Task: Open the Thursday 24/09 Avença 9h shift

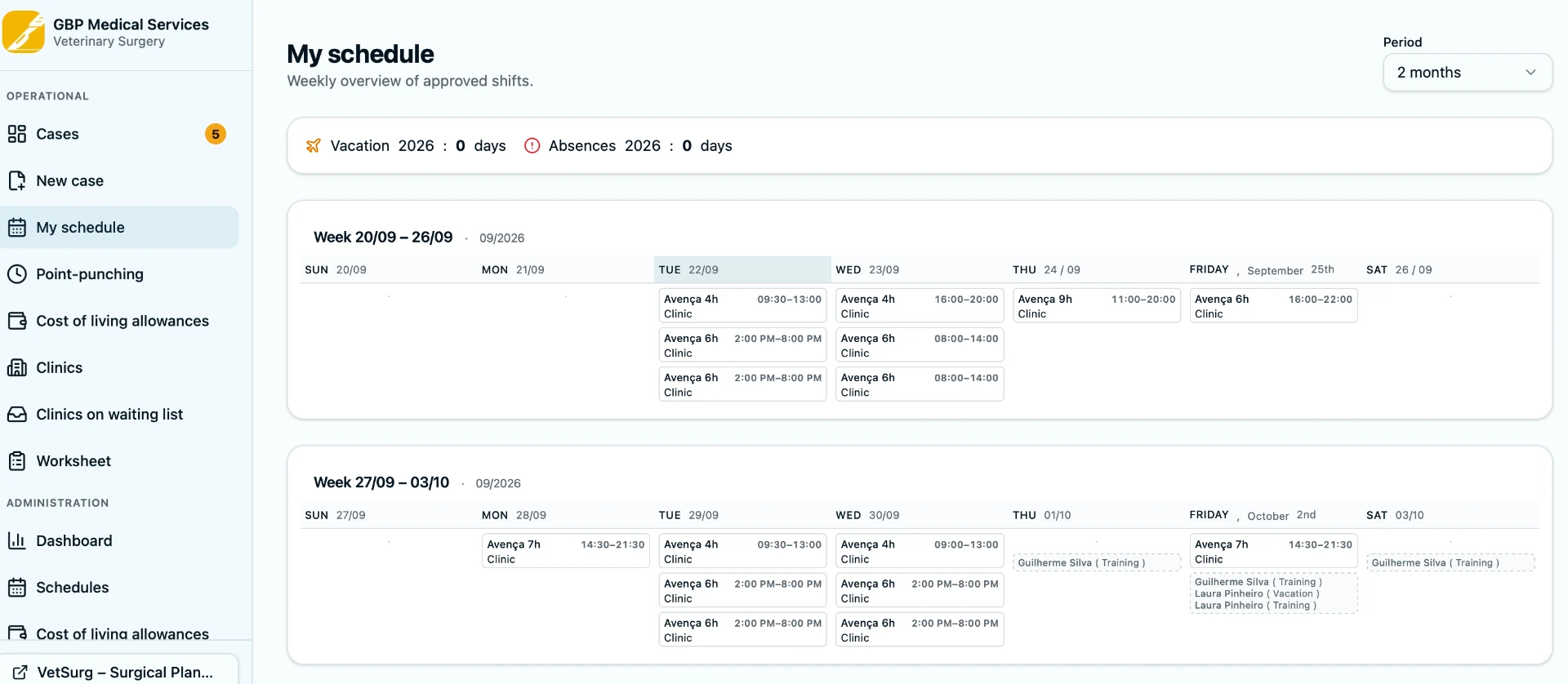Action: [1097, 306]
